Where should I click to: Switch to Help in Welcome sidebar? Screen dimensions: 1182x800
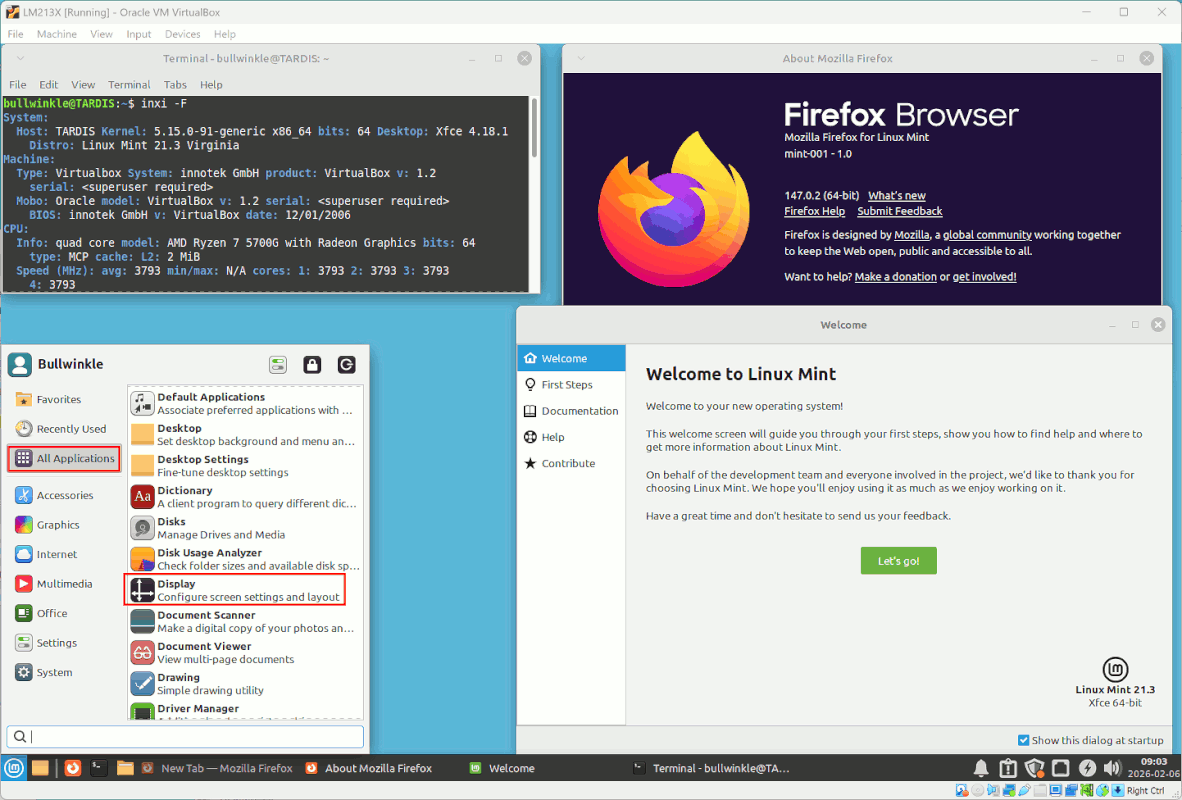tap(571, 437)
